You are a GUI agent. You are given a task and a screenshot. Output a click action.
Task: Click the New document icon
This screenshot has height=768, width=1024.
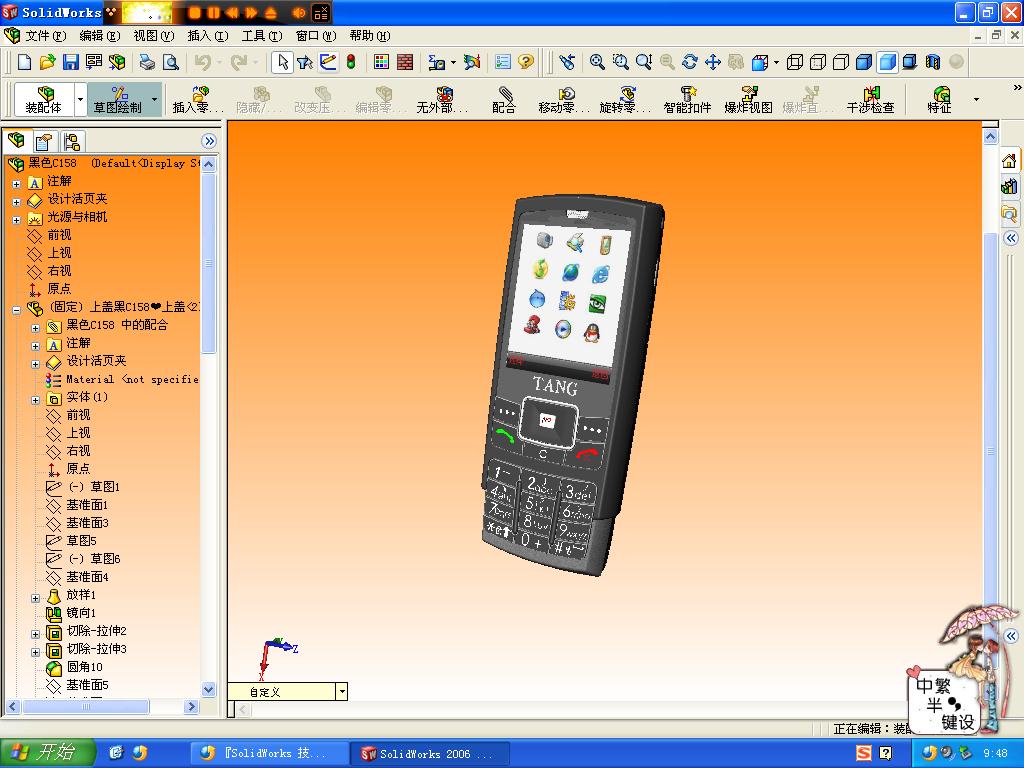[x=24, y=62]
